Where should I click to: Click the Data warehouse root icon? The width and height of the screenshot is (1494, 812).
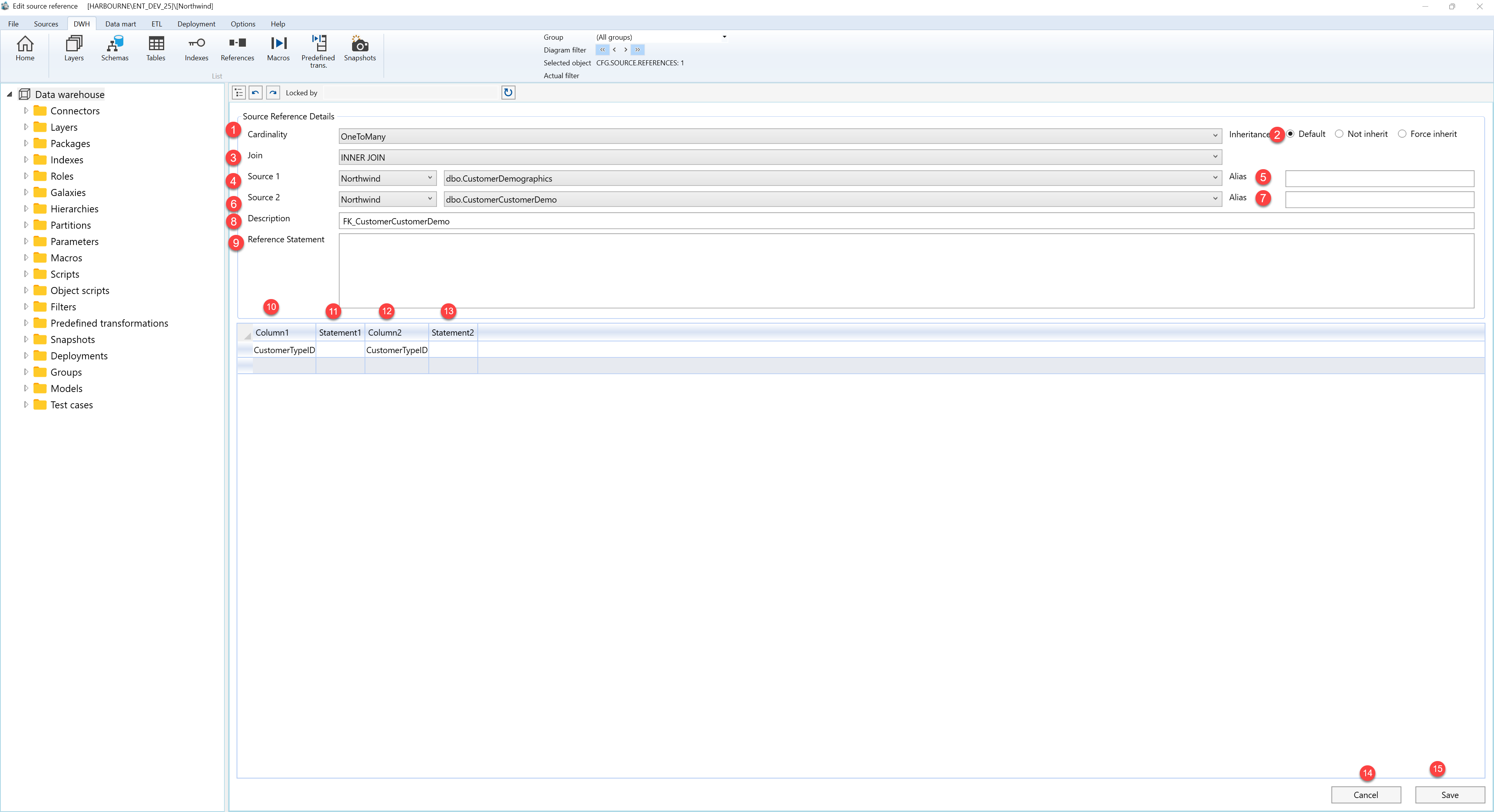[25, 94]
